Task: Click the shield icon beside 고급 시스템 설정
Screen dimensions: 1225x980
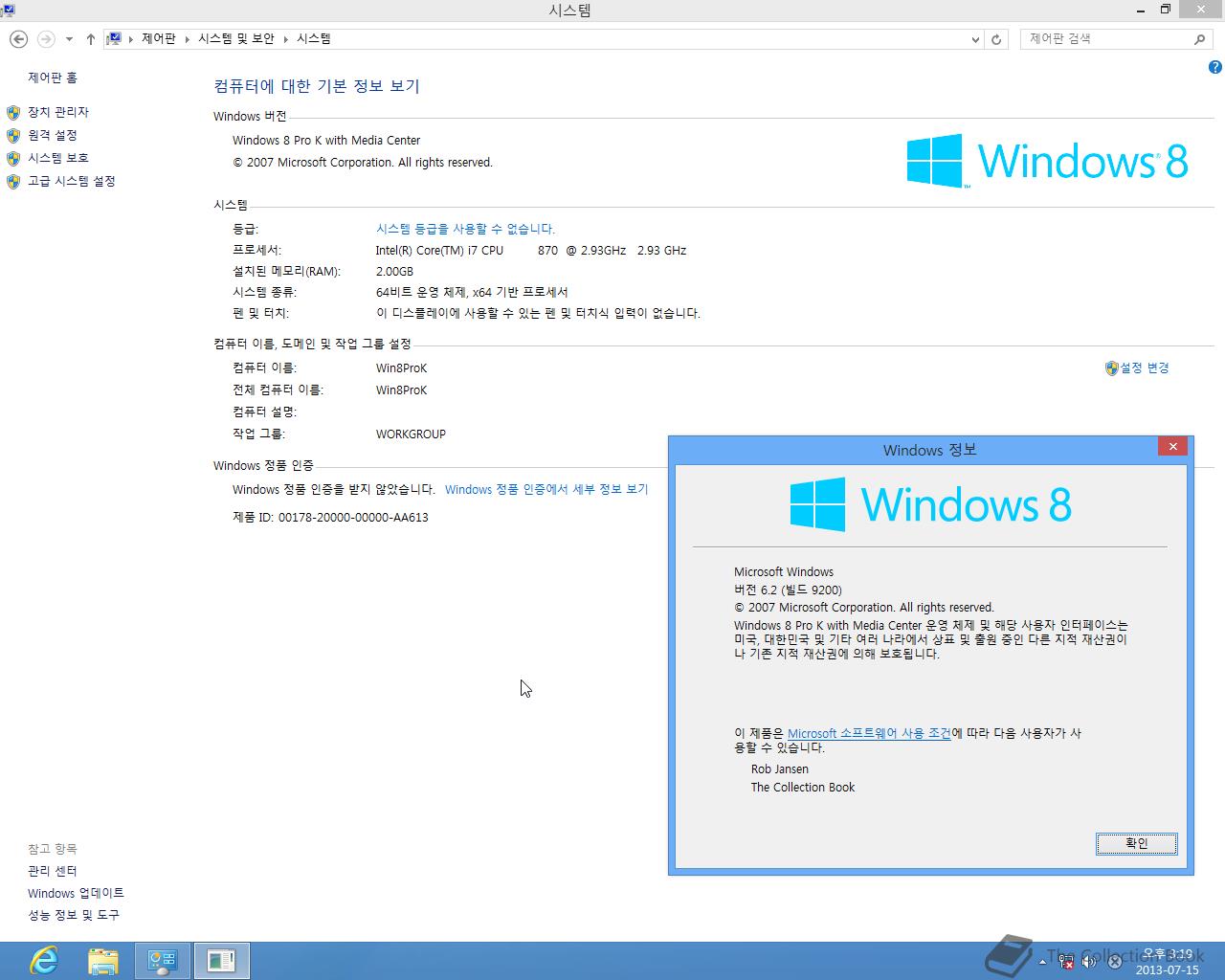Action: pos(13,182)
